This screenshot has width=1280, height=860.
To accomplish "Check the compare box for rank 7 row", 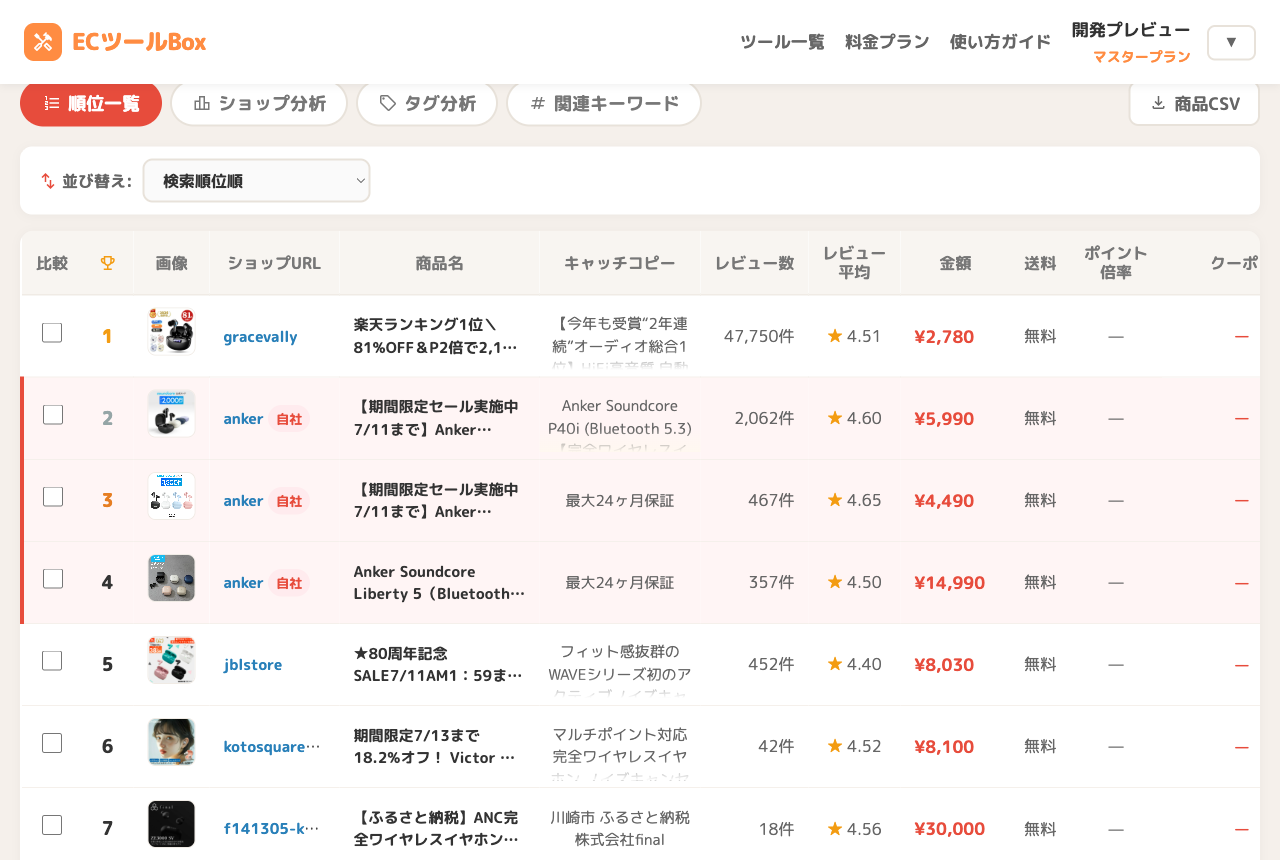I will (52, 825).
